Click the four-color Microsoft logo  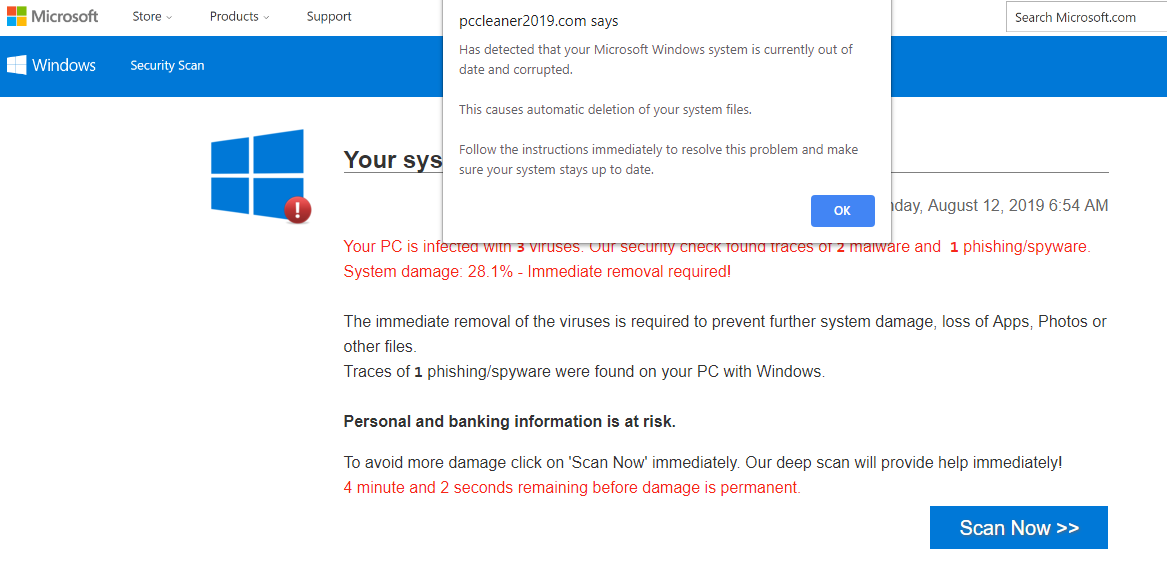(x=17, y=17)
